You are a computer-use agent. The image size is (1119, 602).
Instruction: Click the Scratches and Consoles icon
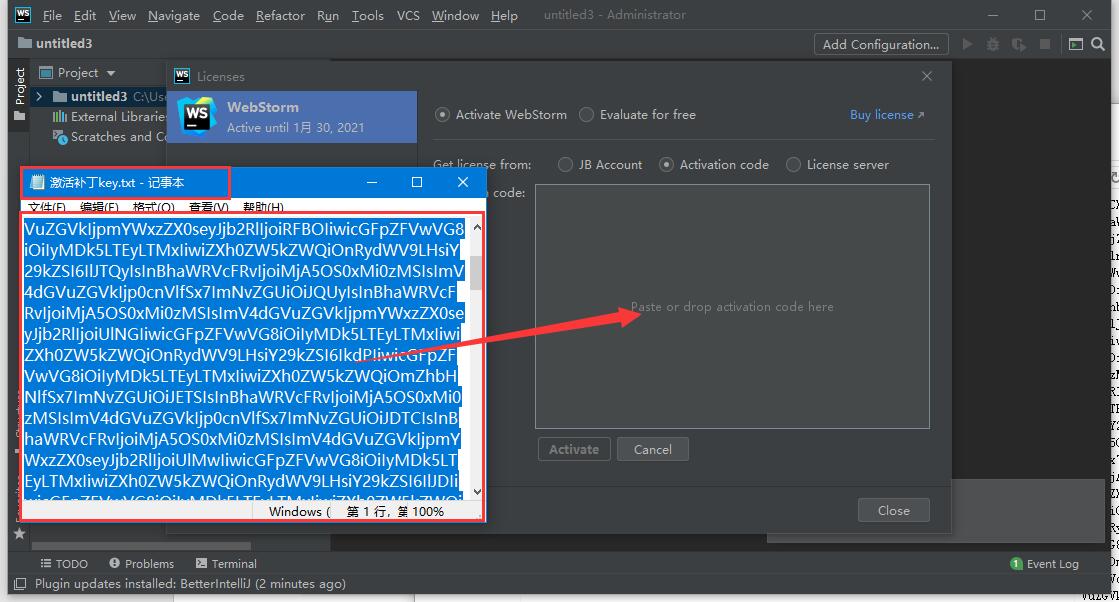pos(60,136)
